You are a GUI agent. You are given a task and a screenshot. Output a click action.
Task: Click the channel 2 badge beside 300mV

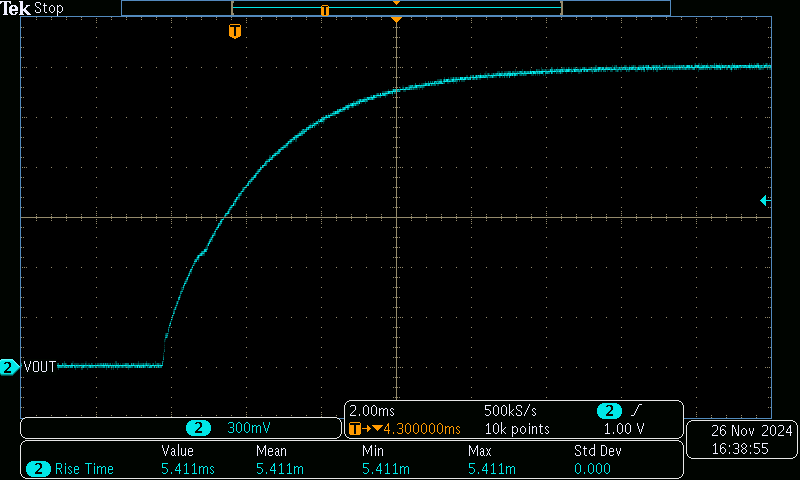click(x=199, y=428)
